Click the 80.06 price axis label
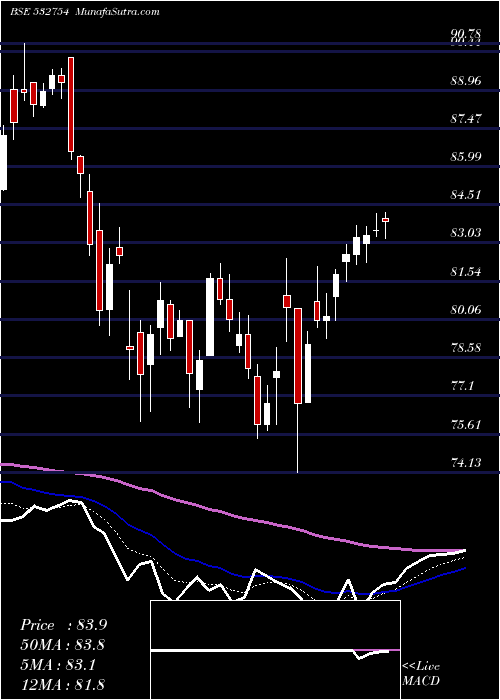 [x=466, y=309]
